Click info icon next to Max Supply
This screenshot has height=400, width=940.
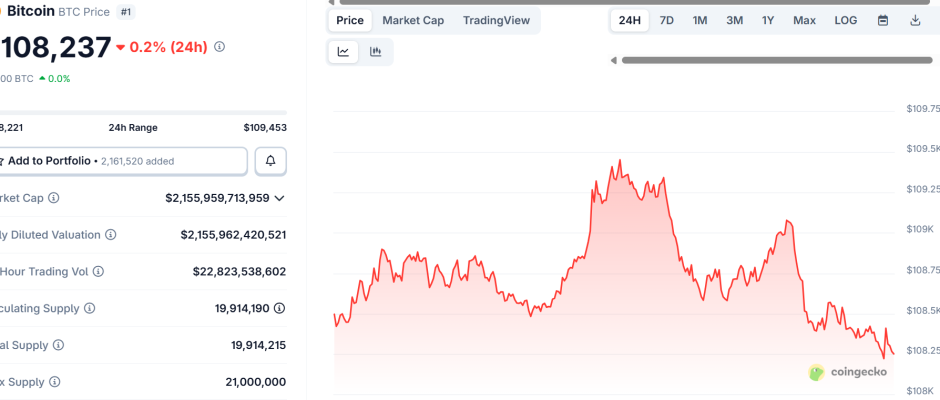point(54,382)
